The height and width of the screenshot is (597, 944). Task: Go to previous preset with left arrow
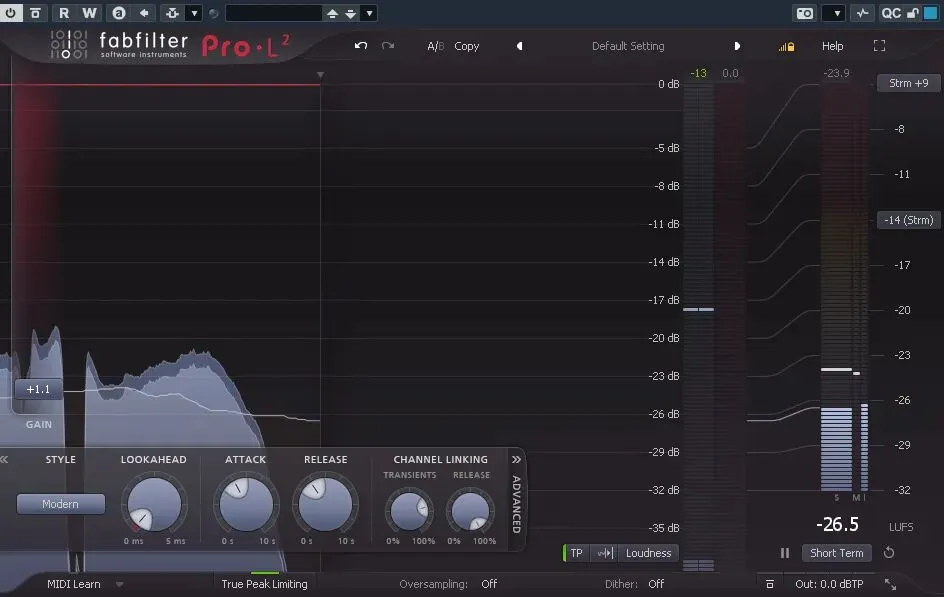click(x=520, y=46)
